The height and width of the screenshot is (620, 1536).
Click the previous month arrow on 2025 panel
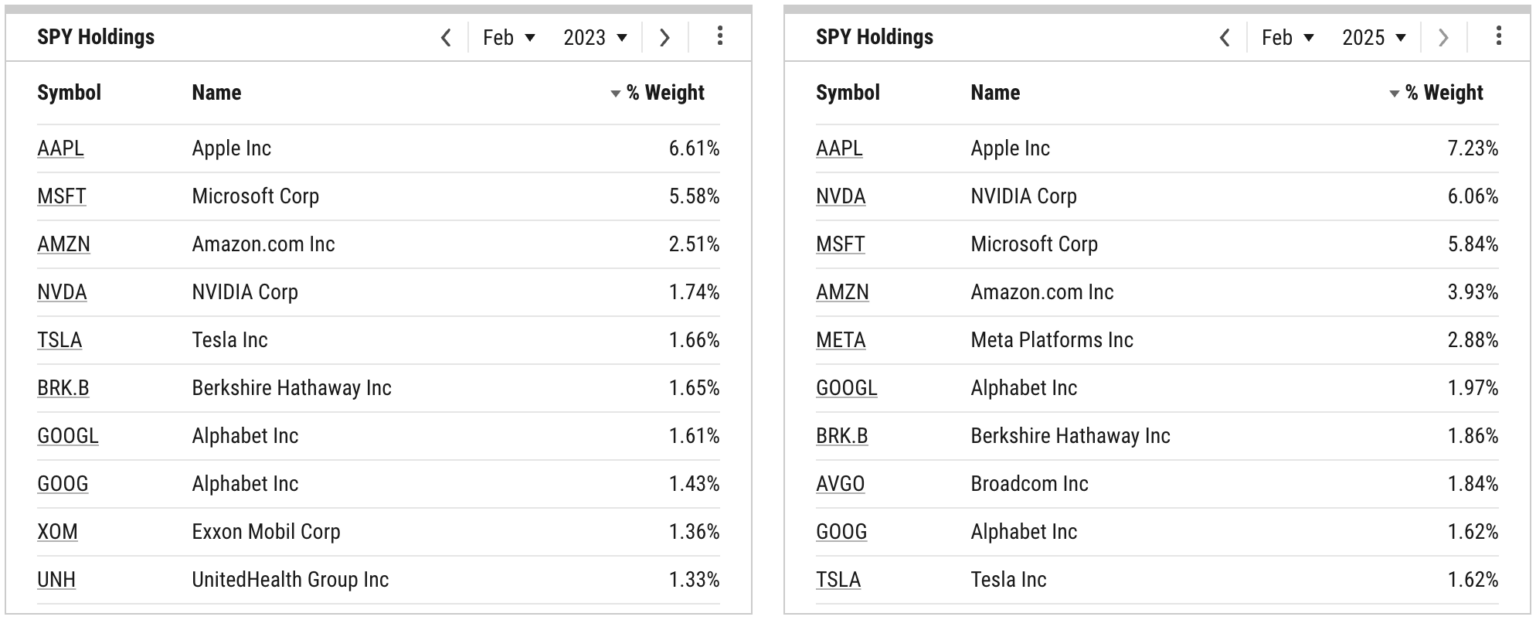pos(1226,37)
